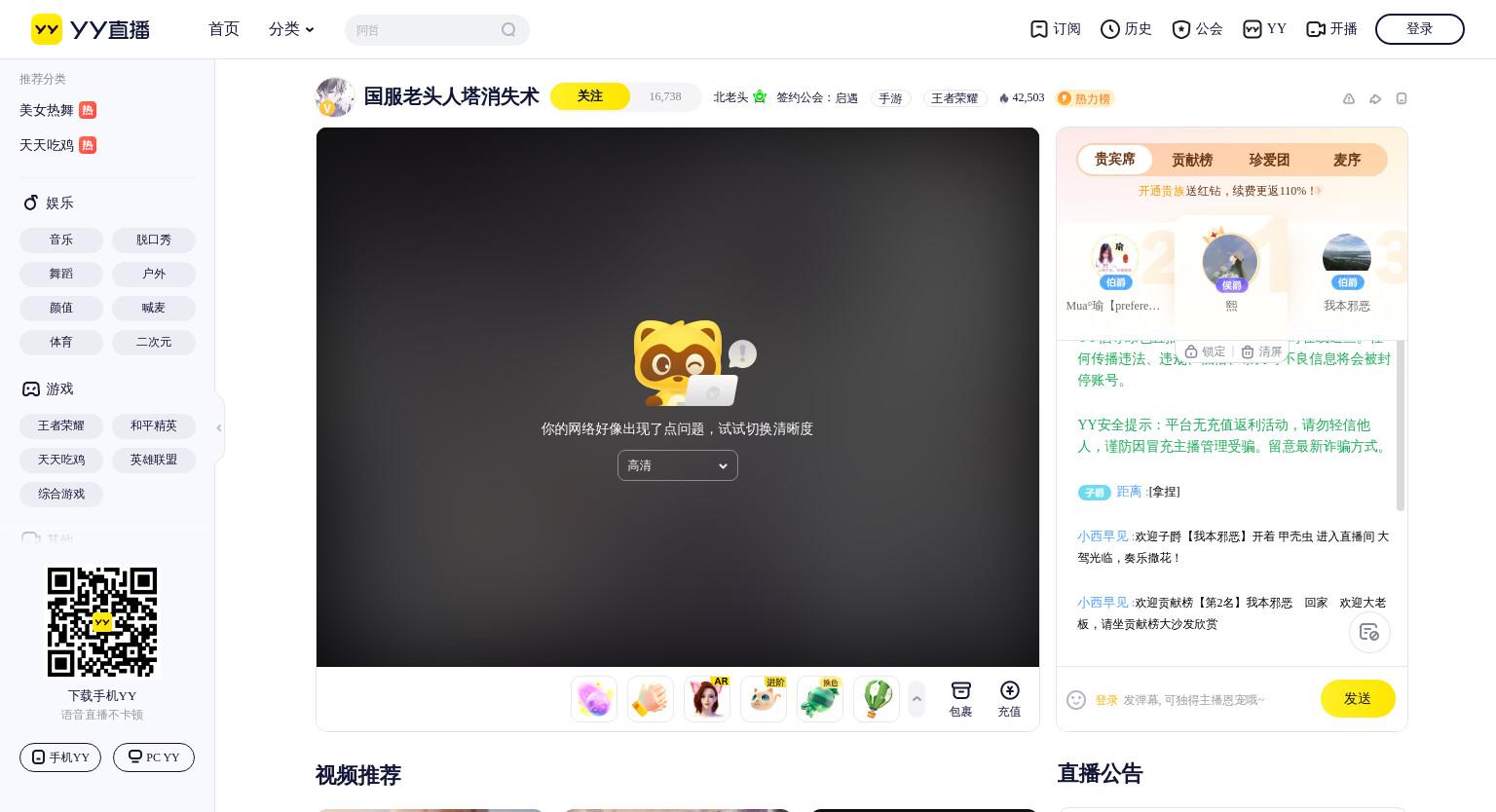Click 清屏 to clear chat
Viewport: 1496px width, 812px height.
[1261, 351]
